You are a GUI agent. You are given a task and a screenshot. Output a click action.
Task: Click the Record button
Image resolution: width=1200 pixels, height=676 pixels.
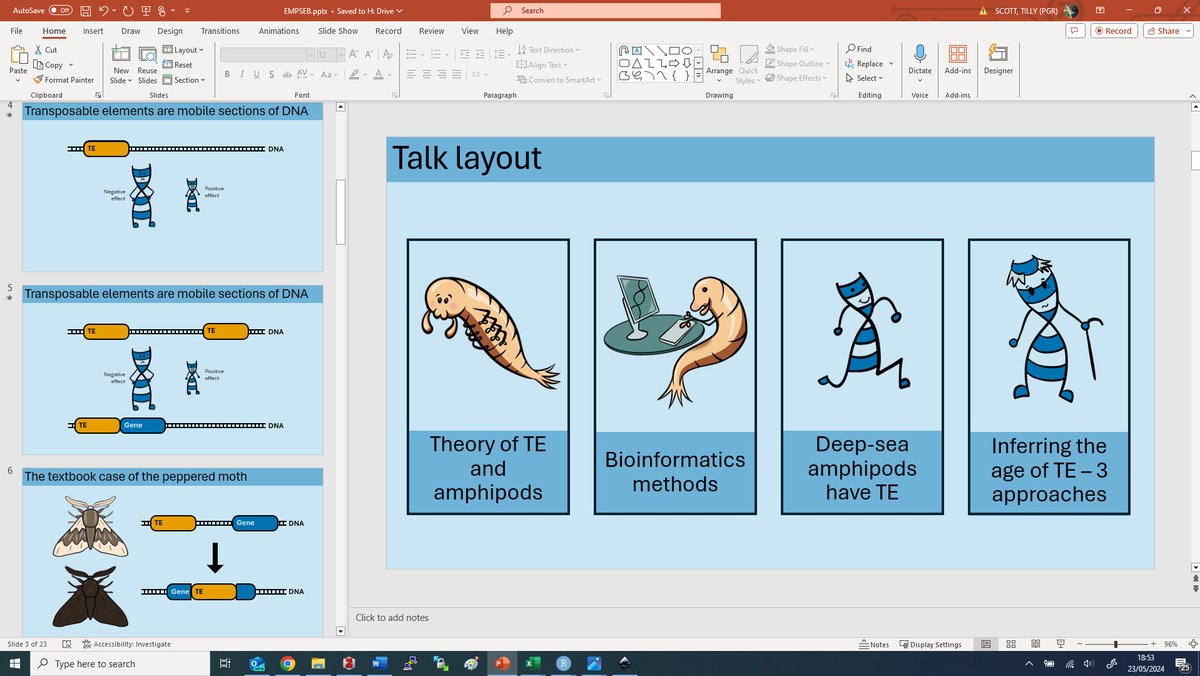click(1113, 31)
